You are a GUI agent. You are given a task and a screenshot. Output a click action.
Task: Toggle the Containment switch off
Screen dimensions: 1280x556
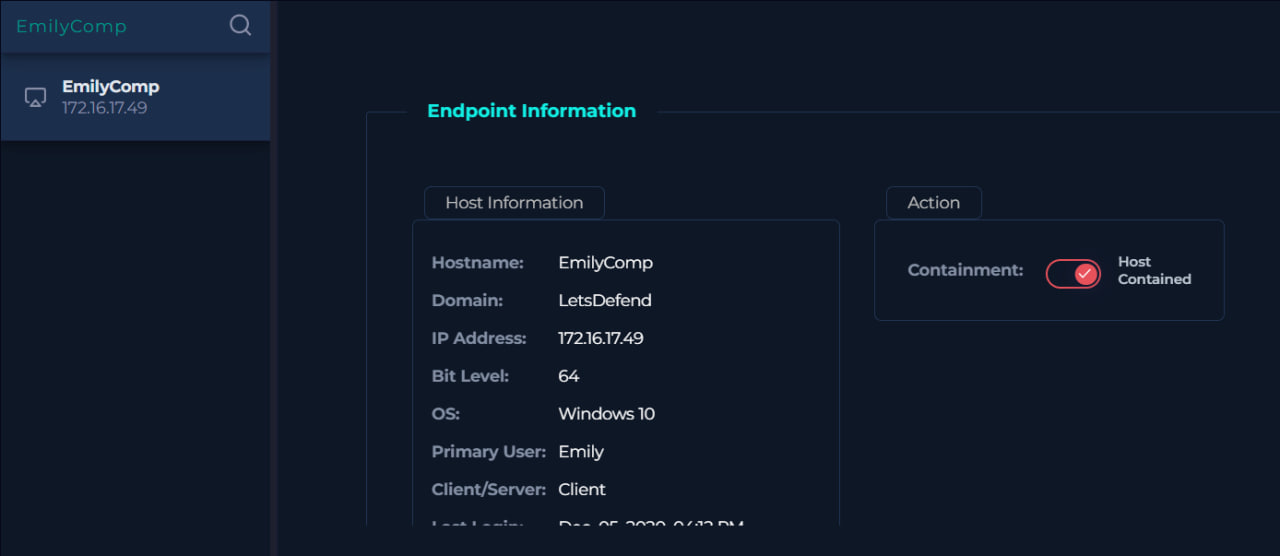[x=1073, y=273]
